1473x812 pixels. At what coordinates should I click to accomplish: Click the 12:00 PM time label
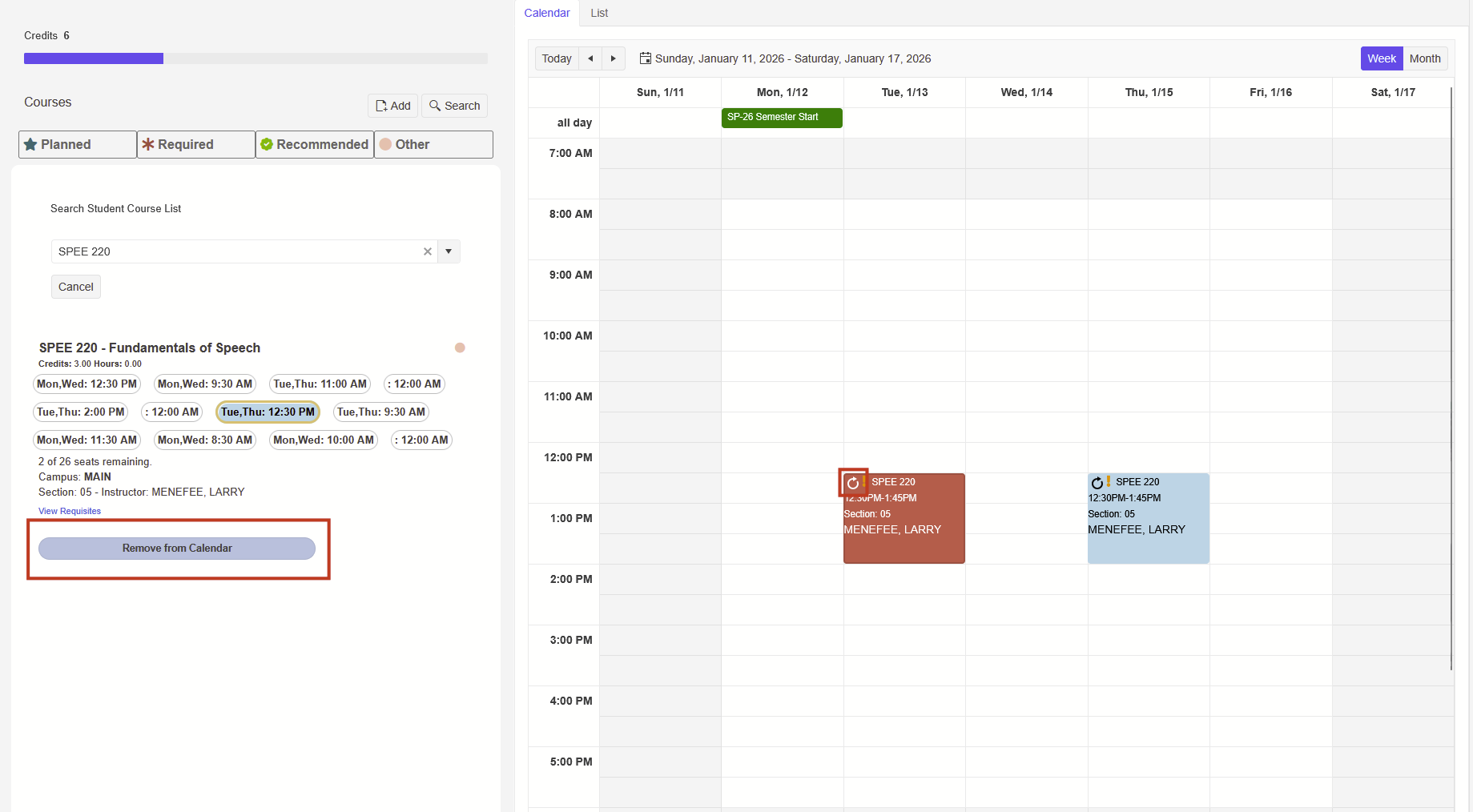(568, 457)
